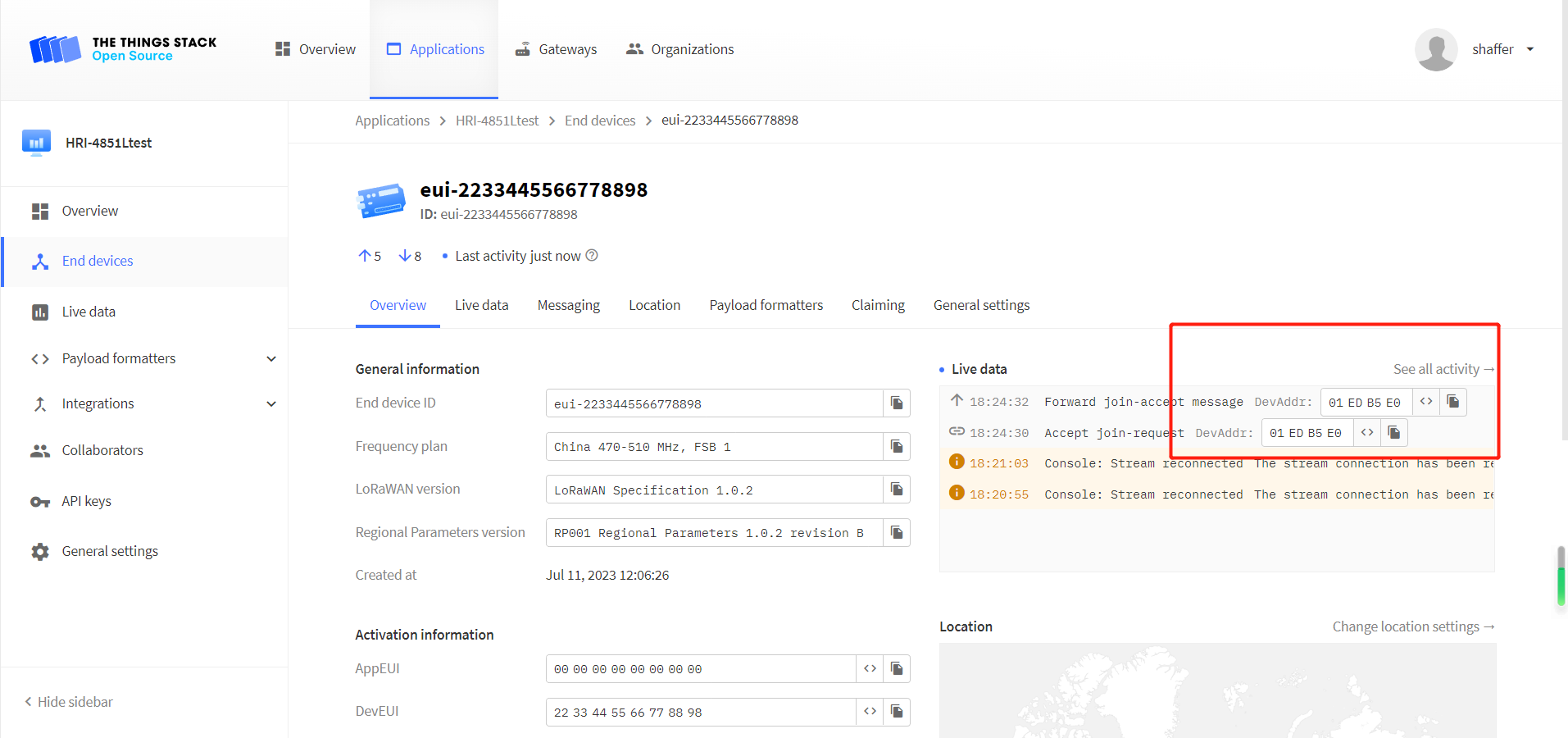The height and width of the screenshot is (738, 1568).
Task: Expand Payload formatters in the sidebar
Action: tap(271, 359)
